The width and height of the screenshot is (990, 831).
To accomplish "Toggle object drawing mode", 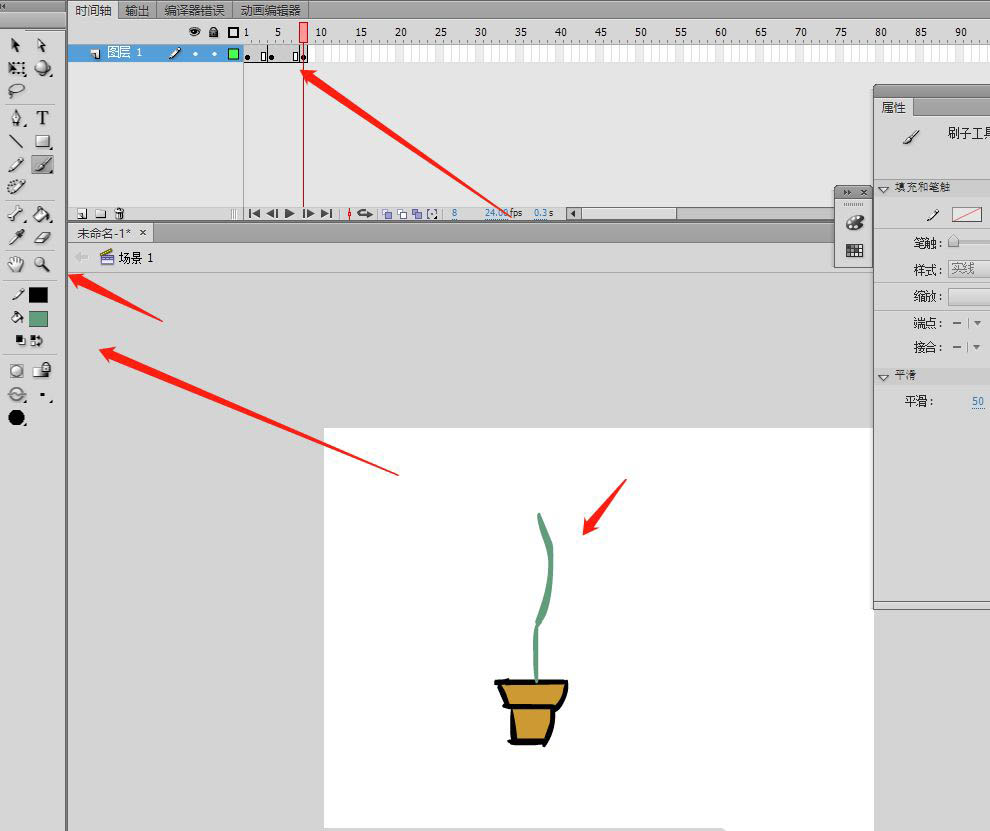I will point(16,371).
